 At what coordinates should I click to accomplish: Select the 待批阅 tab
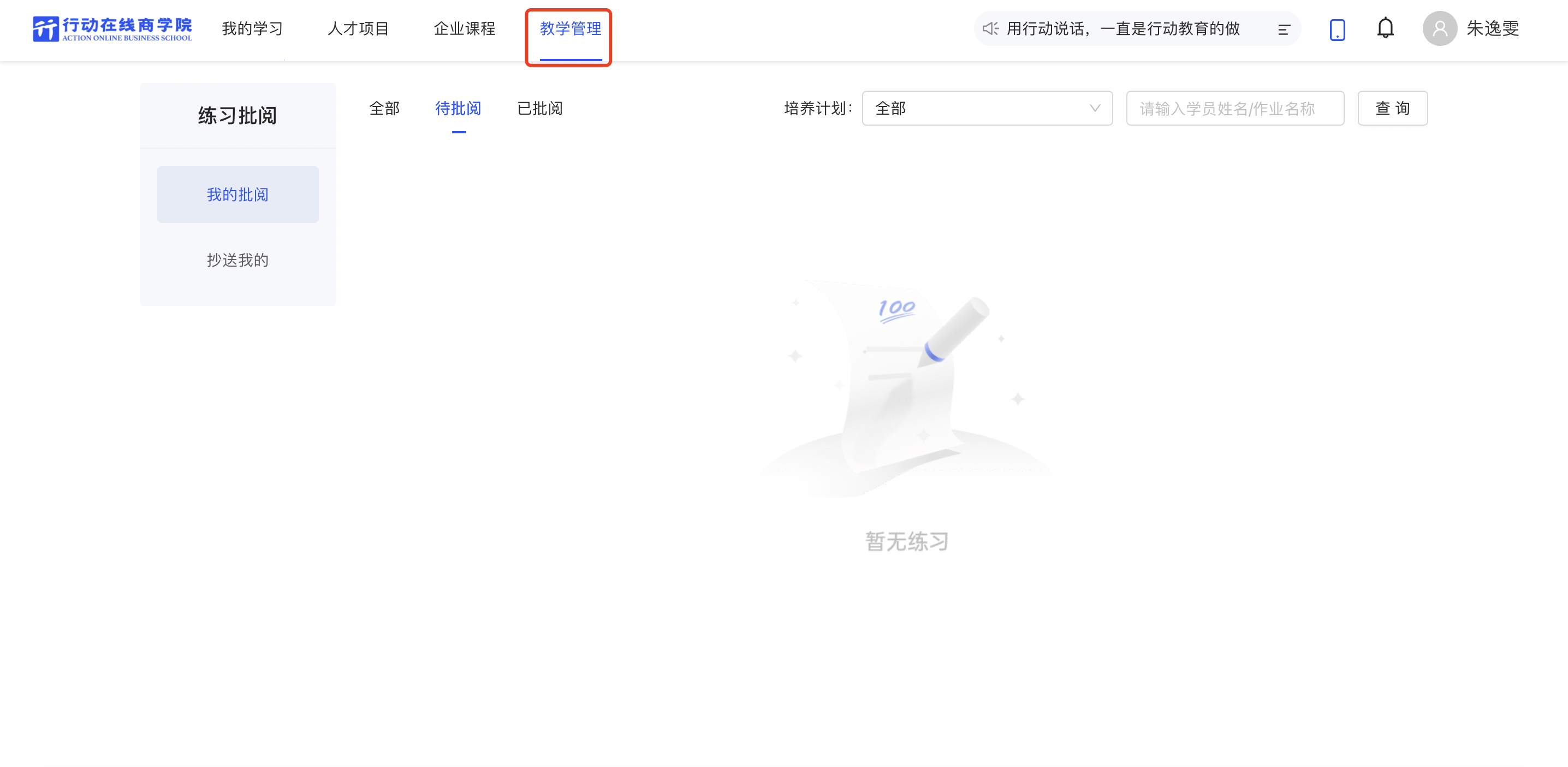pyautogui.click(x=459, y=109)
